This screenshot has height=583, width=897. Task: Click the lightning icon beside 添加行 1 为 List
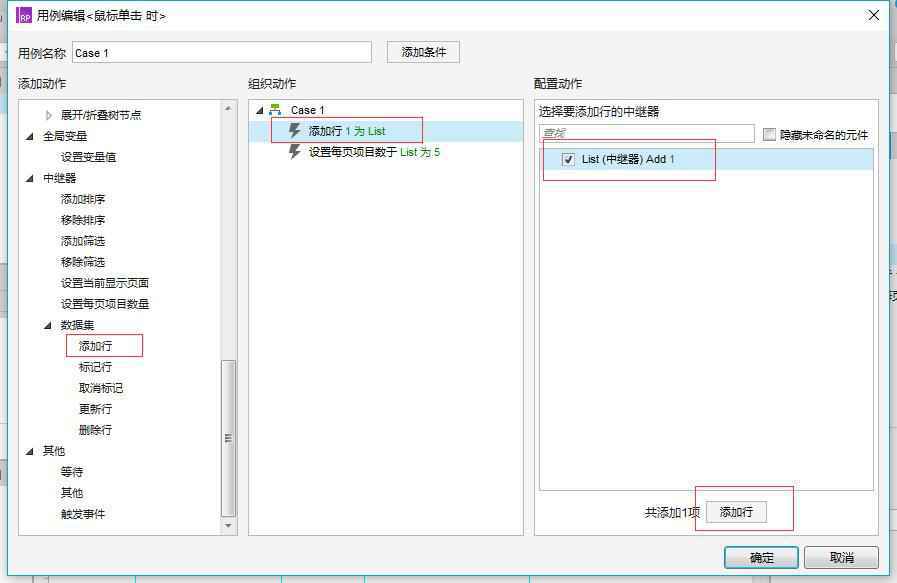tap(295, 130)
